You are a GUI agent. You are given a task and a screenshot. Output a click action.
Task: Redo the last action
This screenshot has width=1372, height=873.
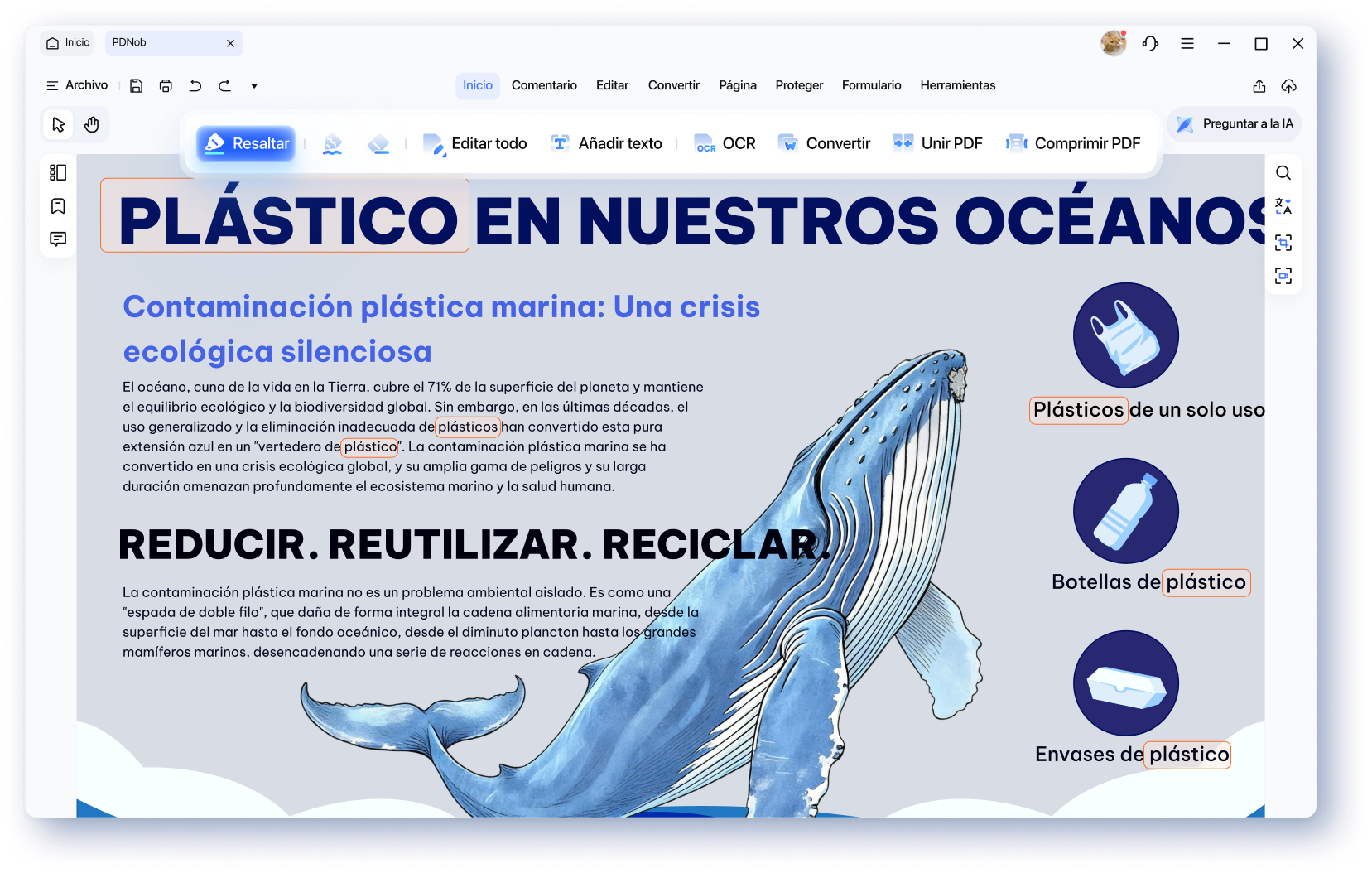coord(224,86)
